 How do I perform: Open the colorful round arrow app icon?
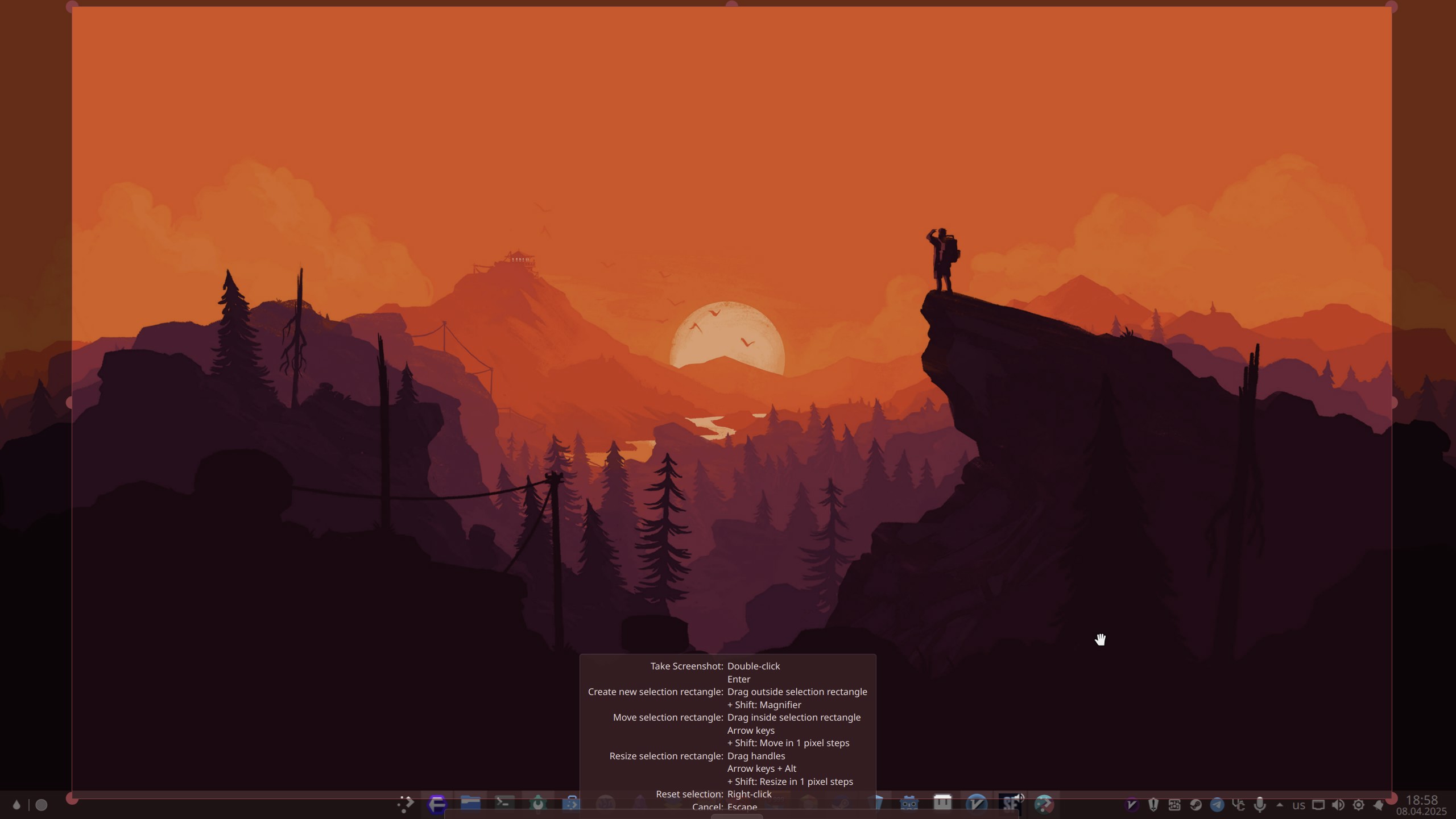tap(1044, 804)
